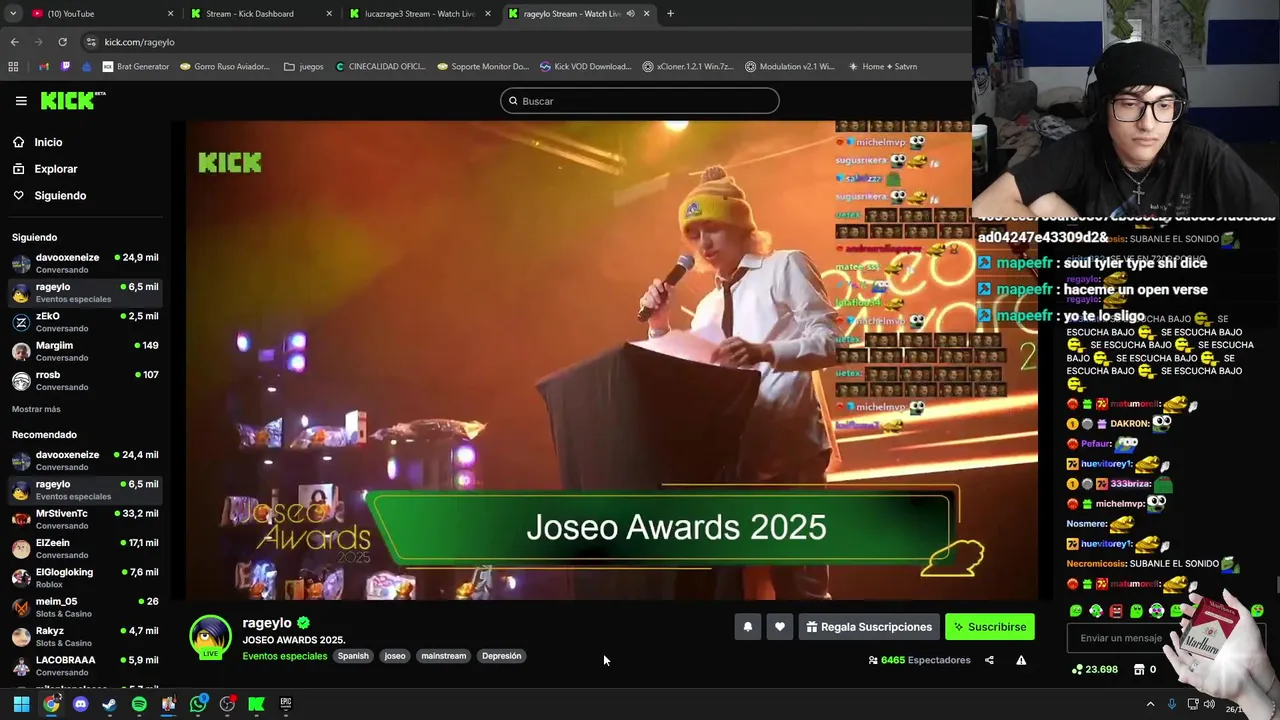Click the browser back arrow
The width and height of the screenshot is (1280, 720).
[x=14, y=42]
